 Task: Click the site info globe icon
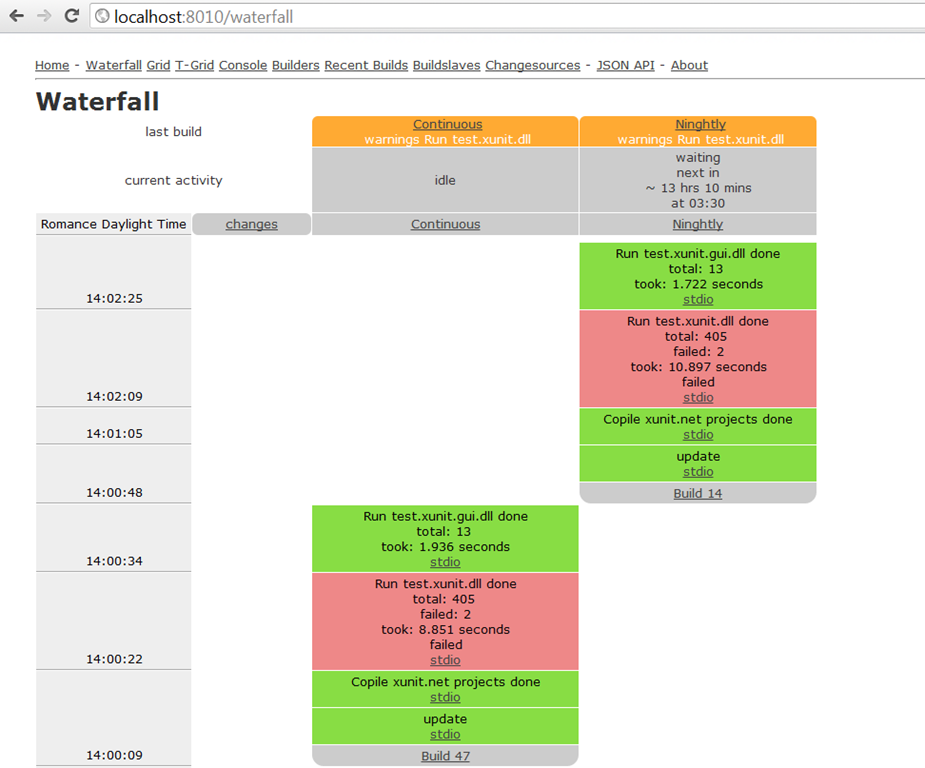[x=102, y=17]
